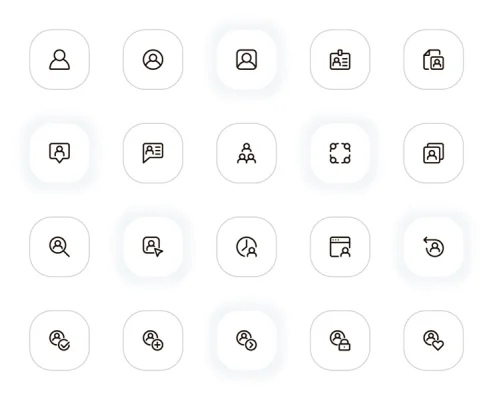Click the focus frame corners icon
The height and width of the screenshot is (400, 493).
point(340,153)
